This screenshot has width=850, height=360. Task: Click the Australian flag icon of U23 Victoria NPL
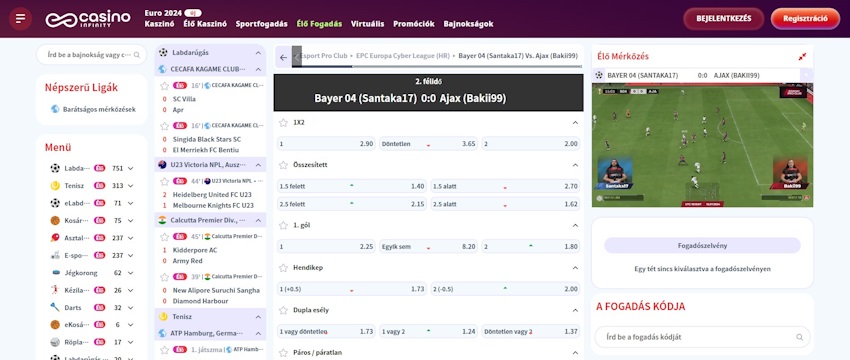pyautogui.click(x=162, y=164)
